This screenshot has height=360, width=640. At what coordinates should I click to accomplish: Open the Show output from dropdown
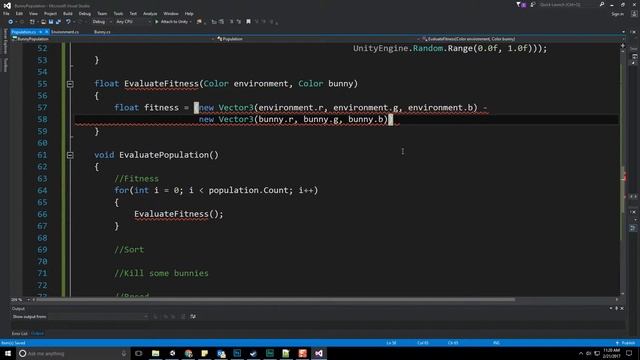(98, 316)
